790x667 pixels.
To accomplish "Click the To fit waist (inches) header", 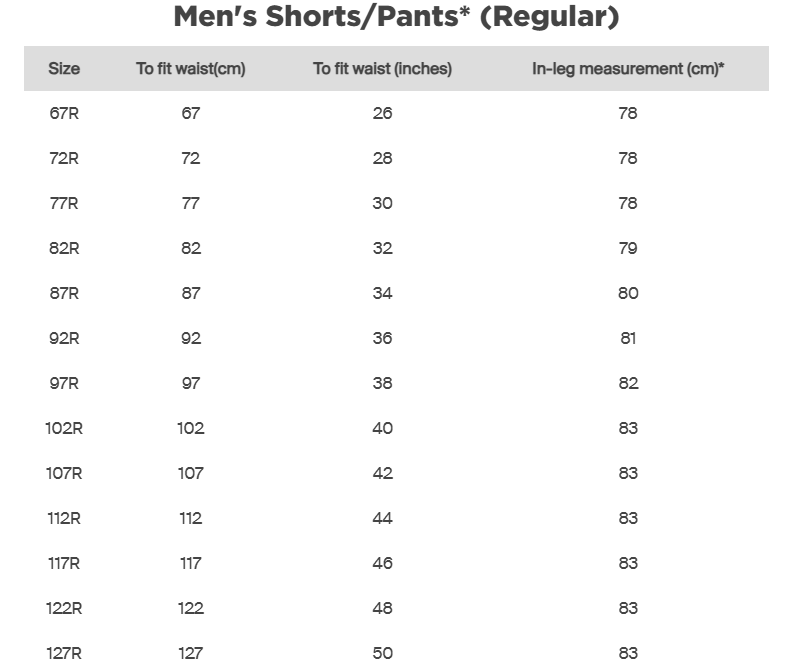I will [x=382, y=69].
